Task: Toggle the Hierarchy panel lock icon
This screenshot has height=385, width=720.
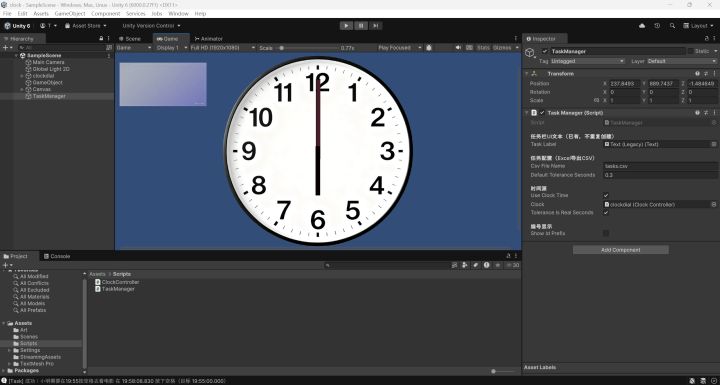Action: coord(101,39)
